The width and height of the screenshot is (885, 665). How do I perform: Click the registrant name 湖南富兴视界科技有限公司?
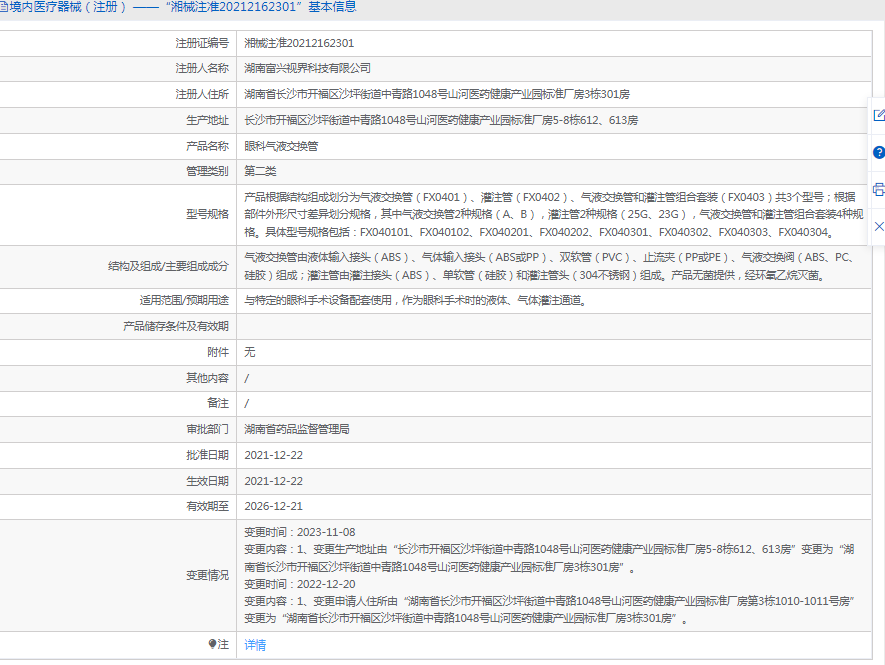tap(308, 68)
